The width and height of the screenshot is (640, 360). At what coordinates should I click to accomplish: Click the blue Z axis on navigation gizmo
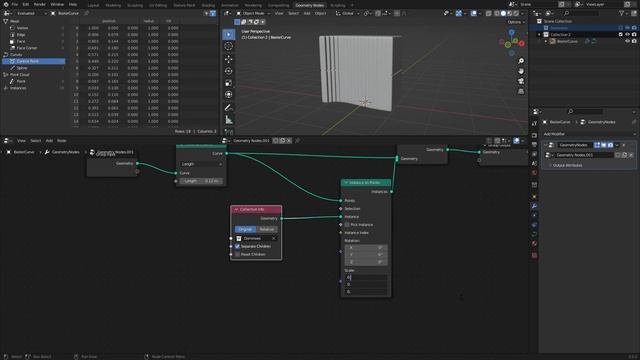pos(511,32)
